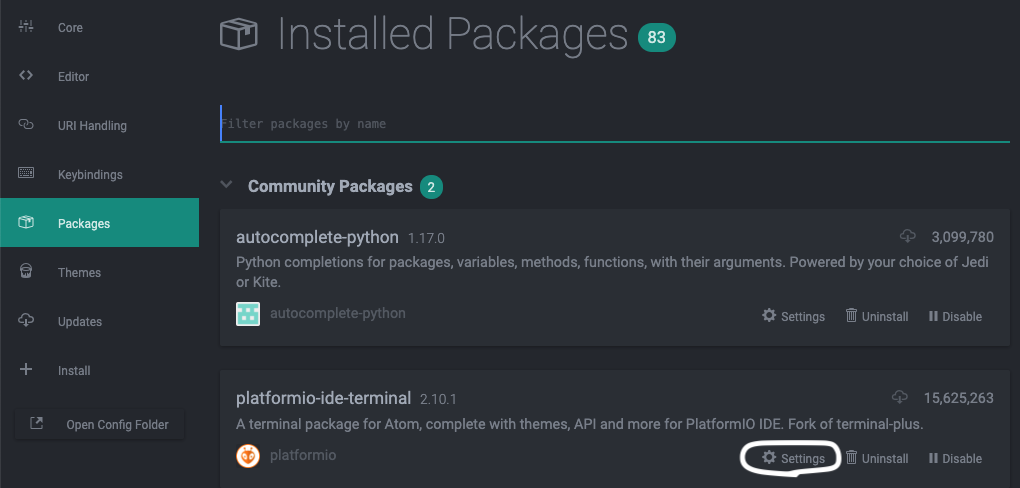
Task: Click the platformio-ide-terminal description text
Action: [580, 424]
